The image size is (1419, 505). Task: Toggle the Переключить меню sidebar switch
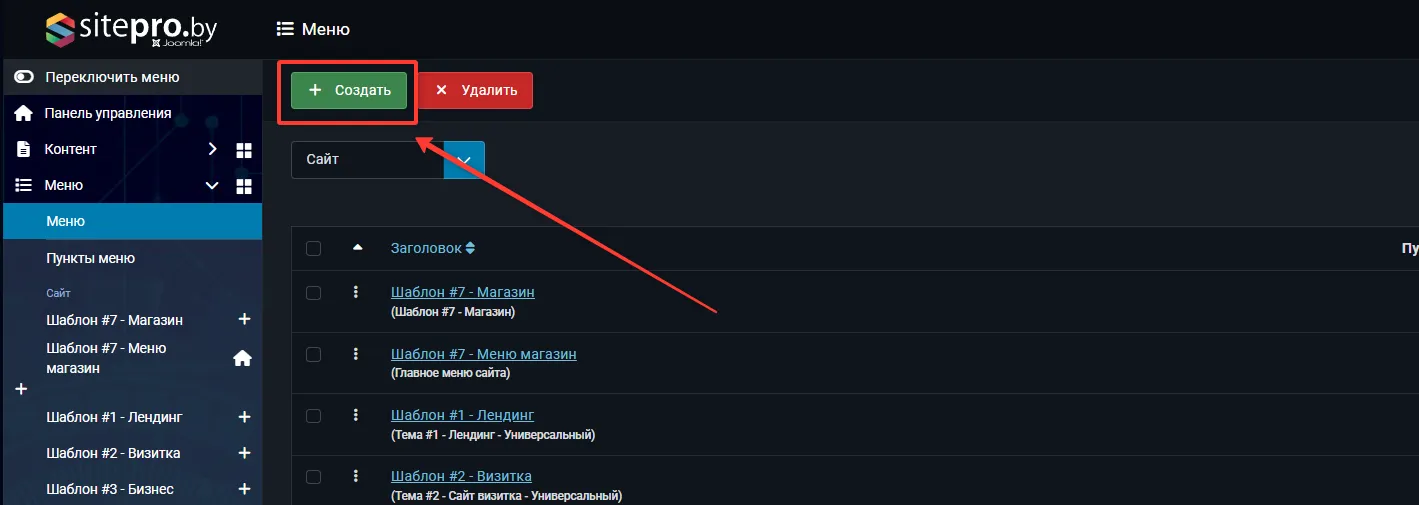pos(24,77)
